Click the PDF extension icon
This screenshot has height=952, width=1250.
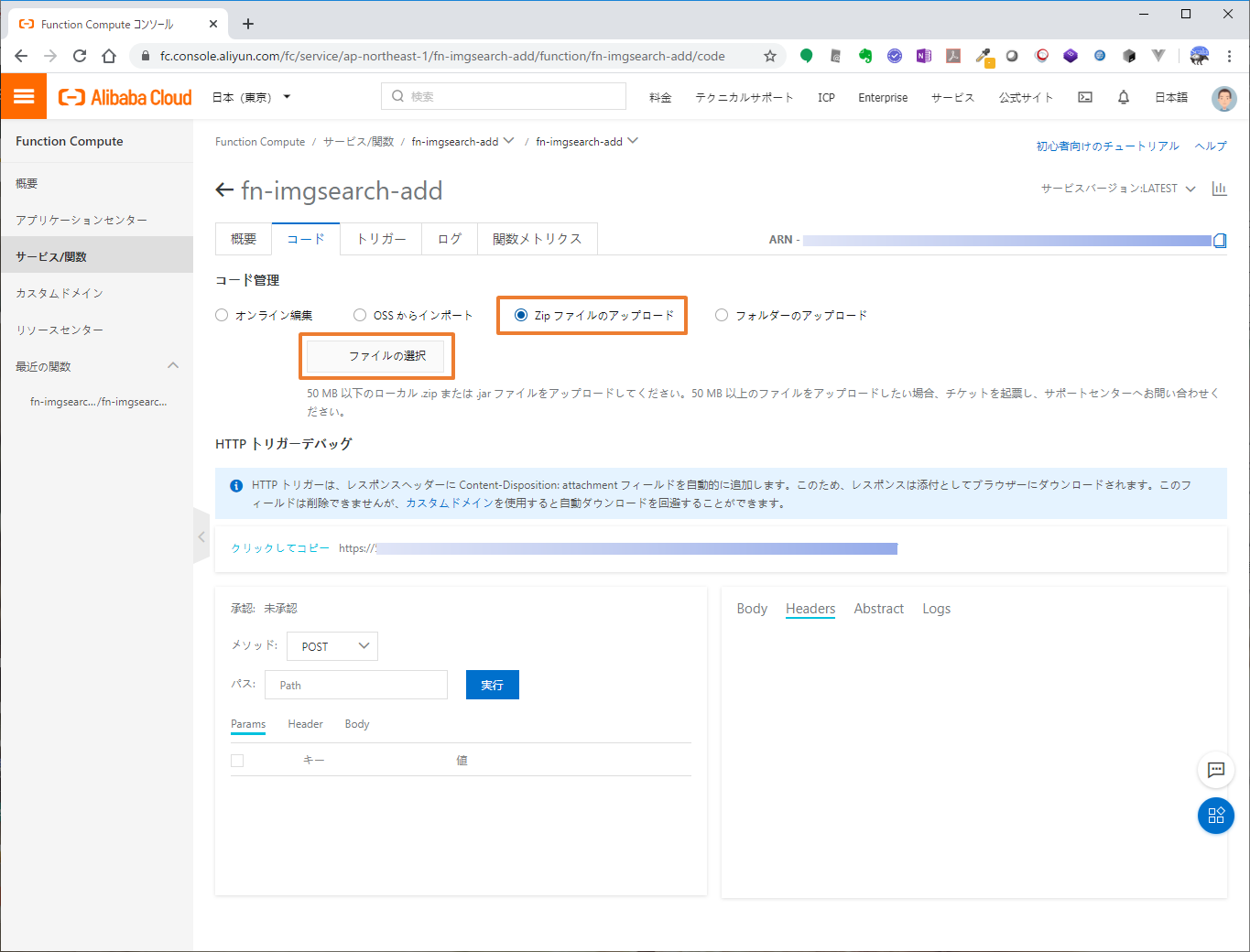pyautogui.click(x=953, y=56)
